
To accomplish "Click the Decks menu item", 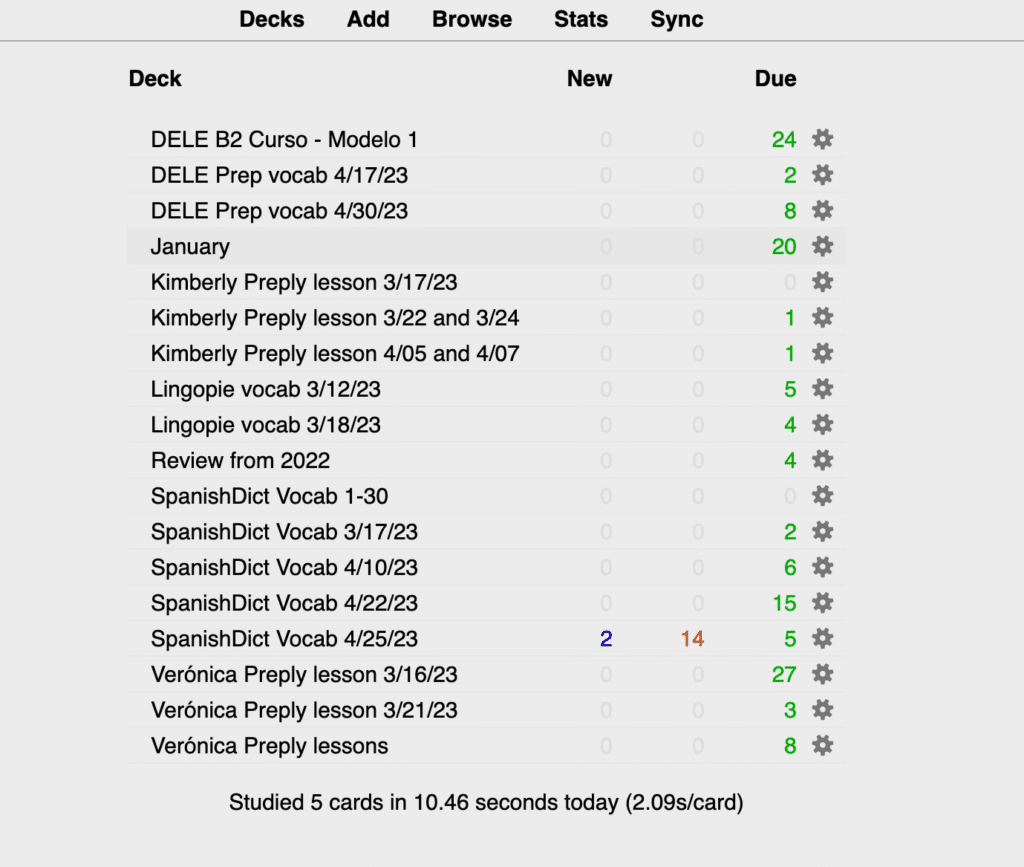I will (271, 19).
